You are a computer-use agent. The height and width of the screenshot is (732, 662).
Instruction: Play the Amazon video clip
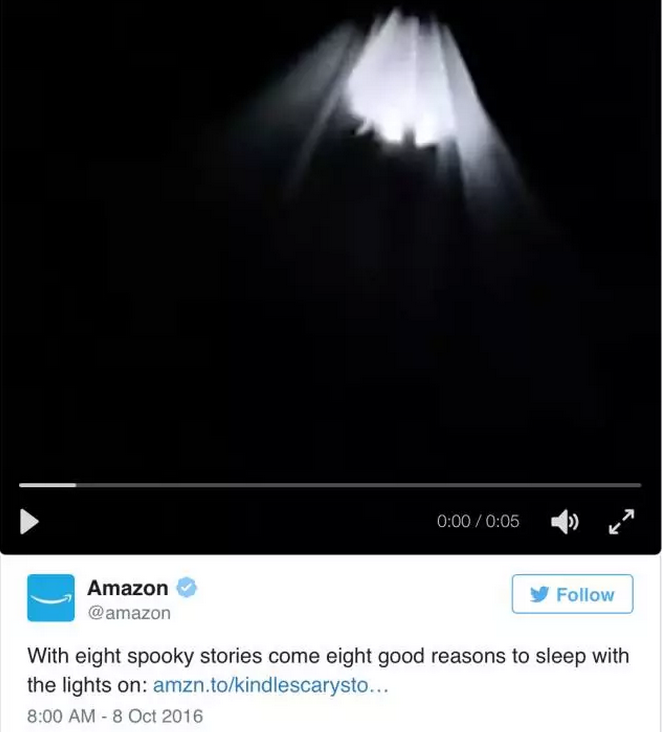[x=29, y=521]
